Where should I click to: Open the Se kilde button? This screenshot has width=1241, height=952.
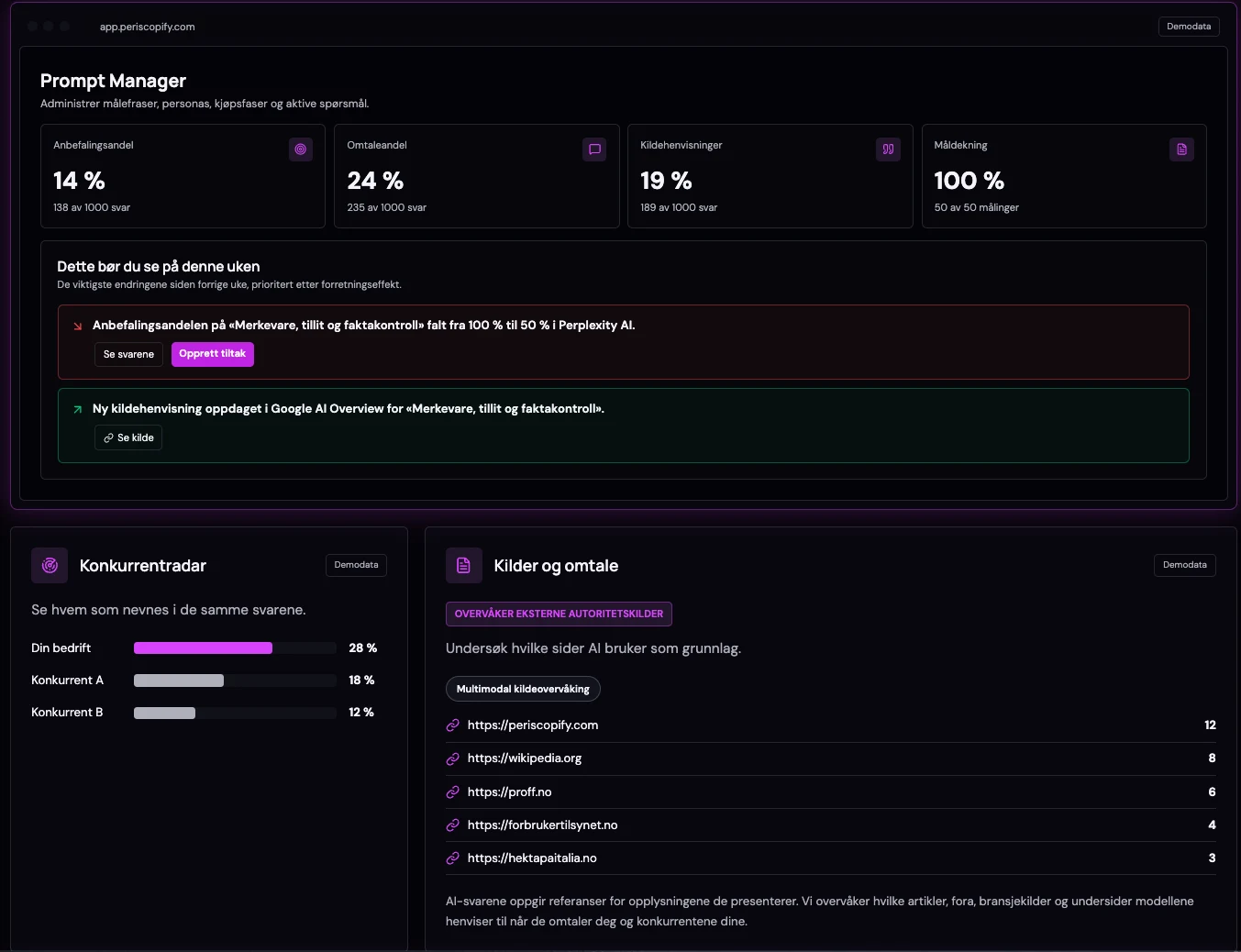point(128,437)
